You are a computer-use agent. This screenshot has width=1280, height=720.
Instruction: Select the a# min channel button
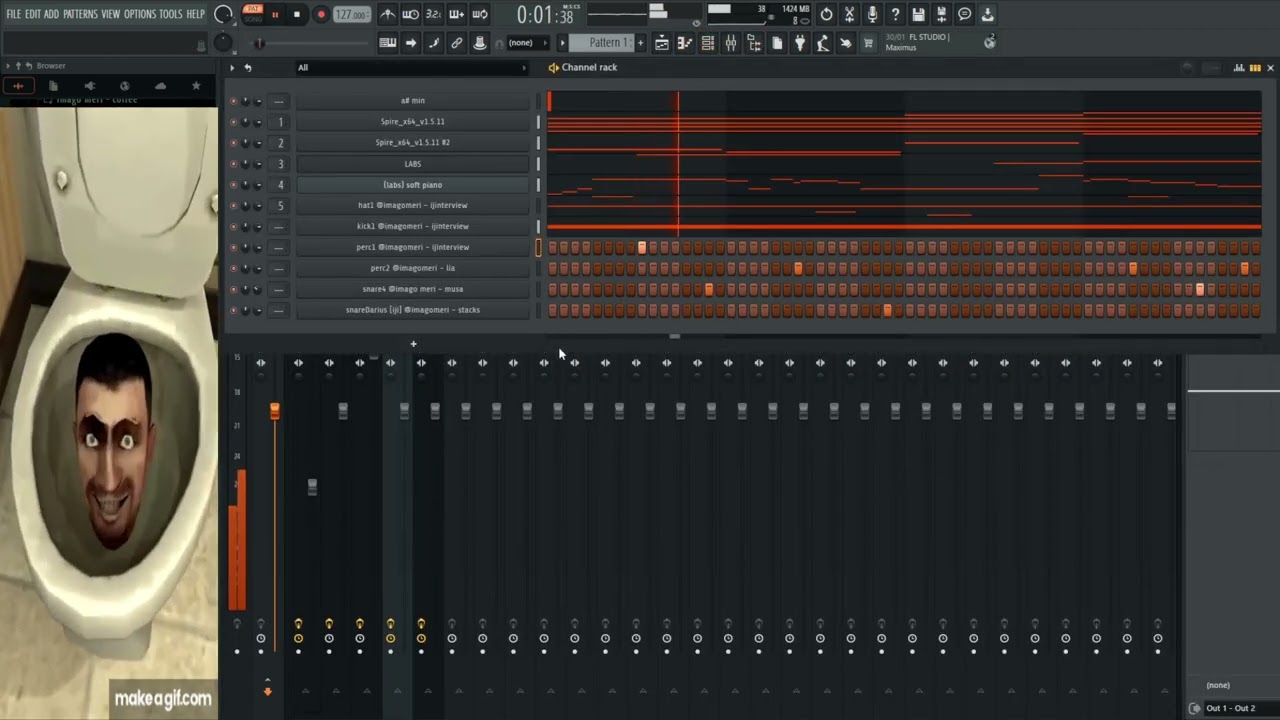click(x=412, y=101)
